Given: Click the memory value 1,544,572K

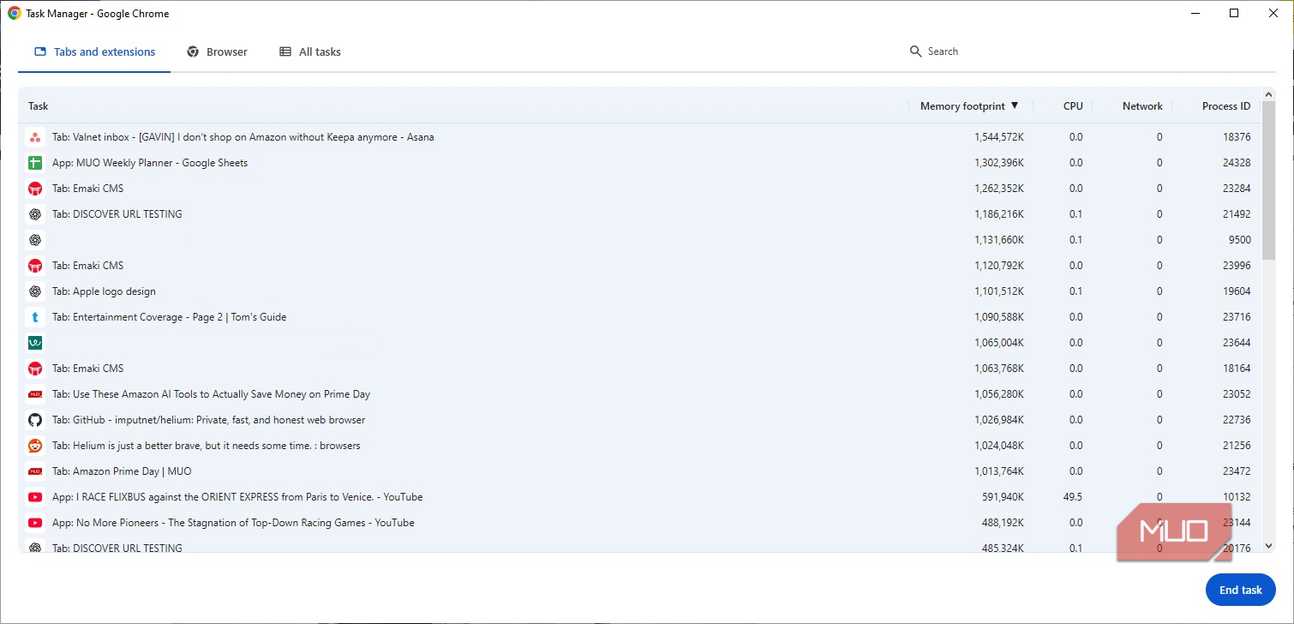Looking at the screenshot, I should click(x=999, y=137).
